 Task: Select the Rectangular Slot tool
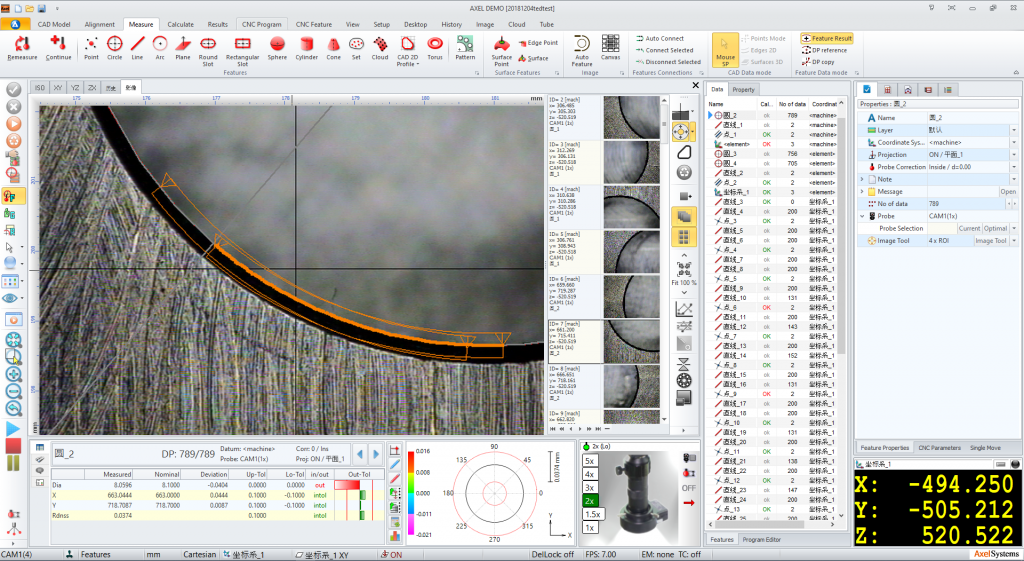pyautogui.click(x=242, y=52)
